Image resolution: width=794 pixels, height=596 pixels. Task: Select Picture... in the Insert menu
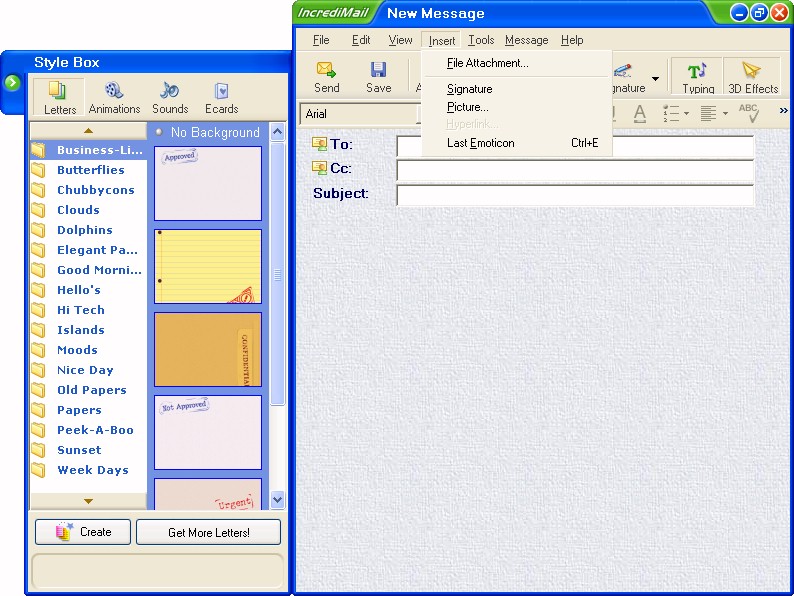pyautogui.click(x=467, y=107)
